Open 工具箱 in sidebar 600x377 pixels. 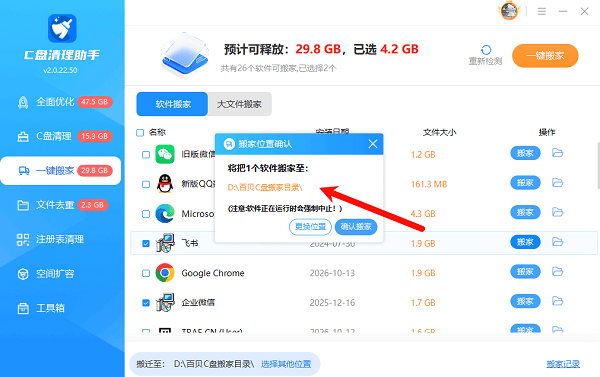coord(61,308)
